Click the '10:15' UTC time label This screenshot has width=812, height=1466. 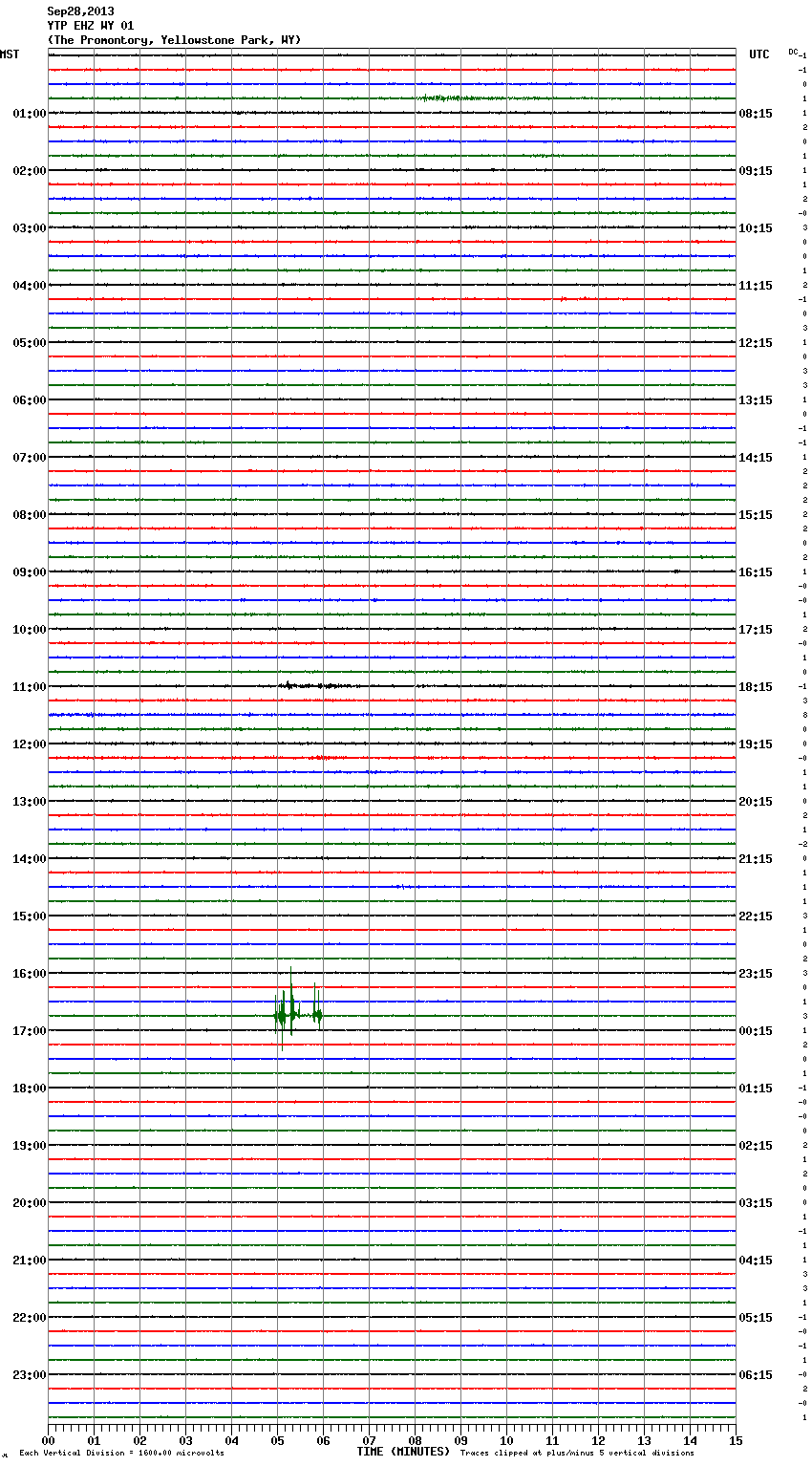pyautogui.click(x=756, y=228)
